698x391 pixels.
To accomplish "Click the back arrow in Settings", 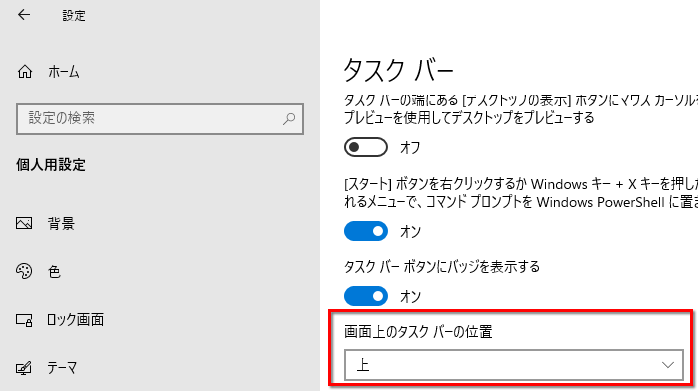I will (24, 15).
